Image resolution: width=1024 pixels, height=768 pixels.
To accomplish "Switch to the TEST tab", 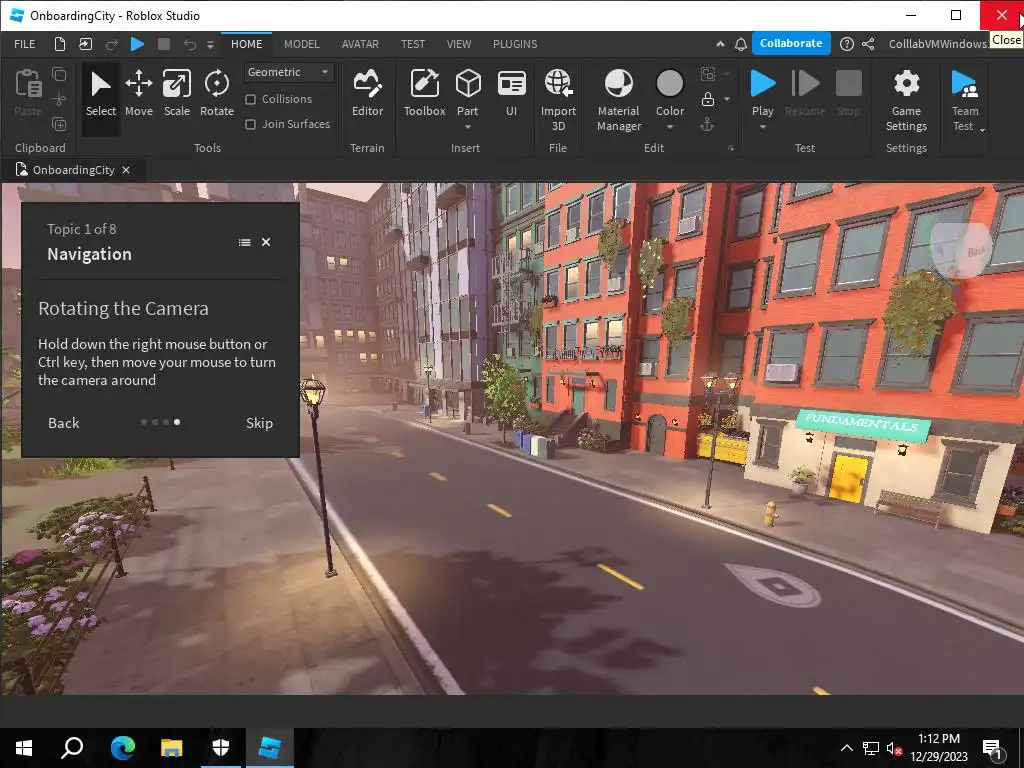I will tap(413, 44).
